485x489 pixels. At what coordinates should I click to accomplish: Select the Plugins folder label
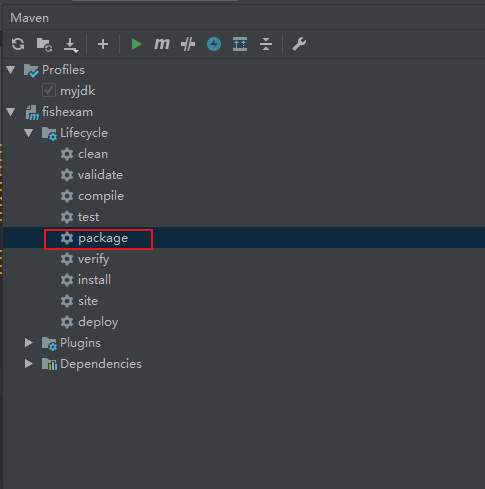[80, 343]
